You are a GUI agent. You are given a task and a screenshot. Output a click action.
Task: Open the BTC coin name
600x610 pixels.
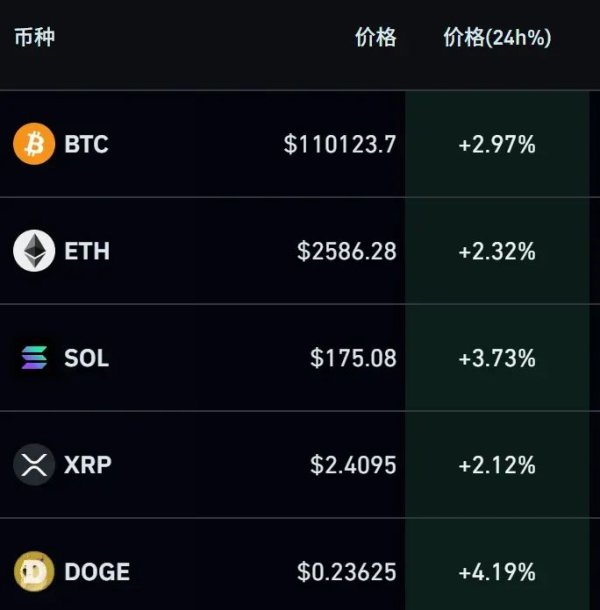(86, 144)
